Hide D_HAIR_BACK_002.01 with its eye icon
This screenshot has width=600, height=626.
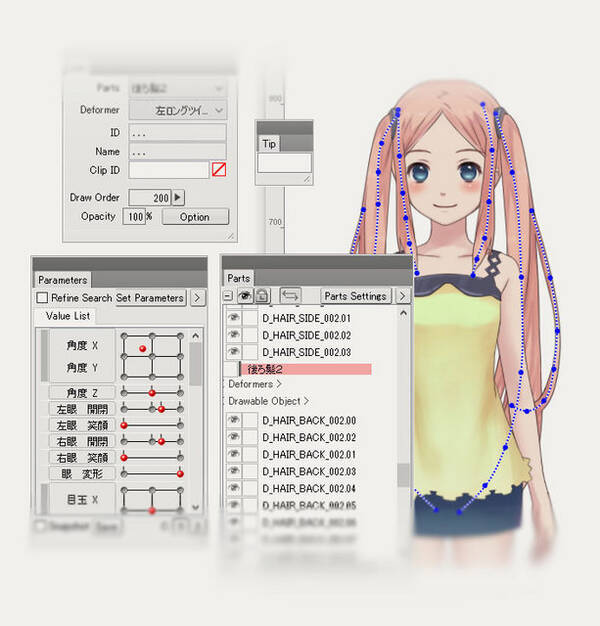click(234, 454)
